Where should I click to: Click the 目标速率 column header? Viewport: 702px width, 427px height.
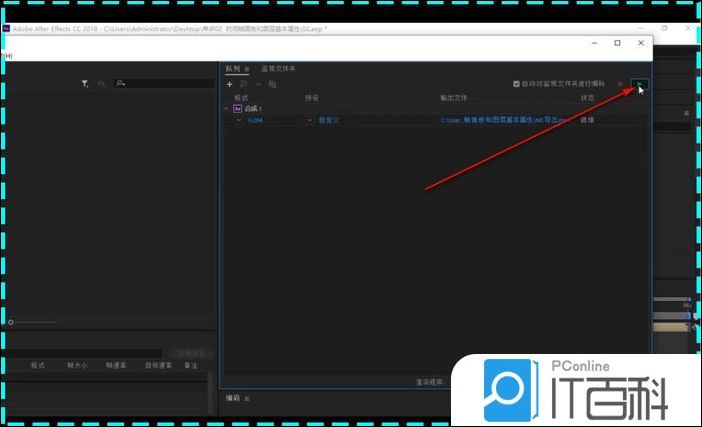(x=158, y=365)
